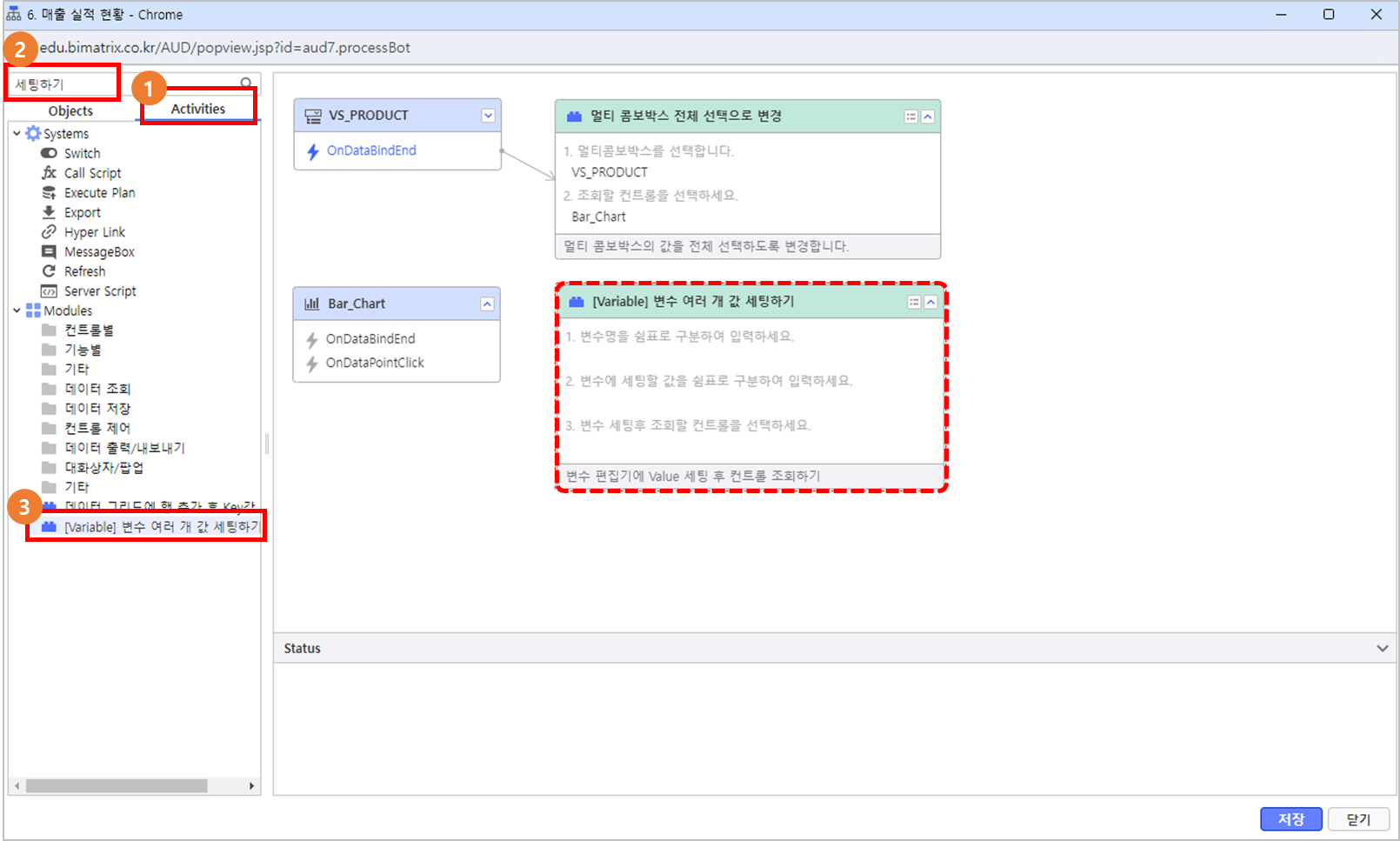Click the Bar_Chart value in 멀티 콤보박스 node

(599, 217)
